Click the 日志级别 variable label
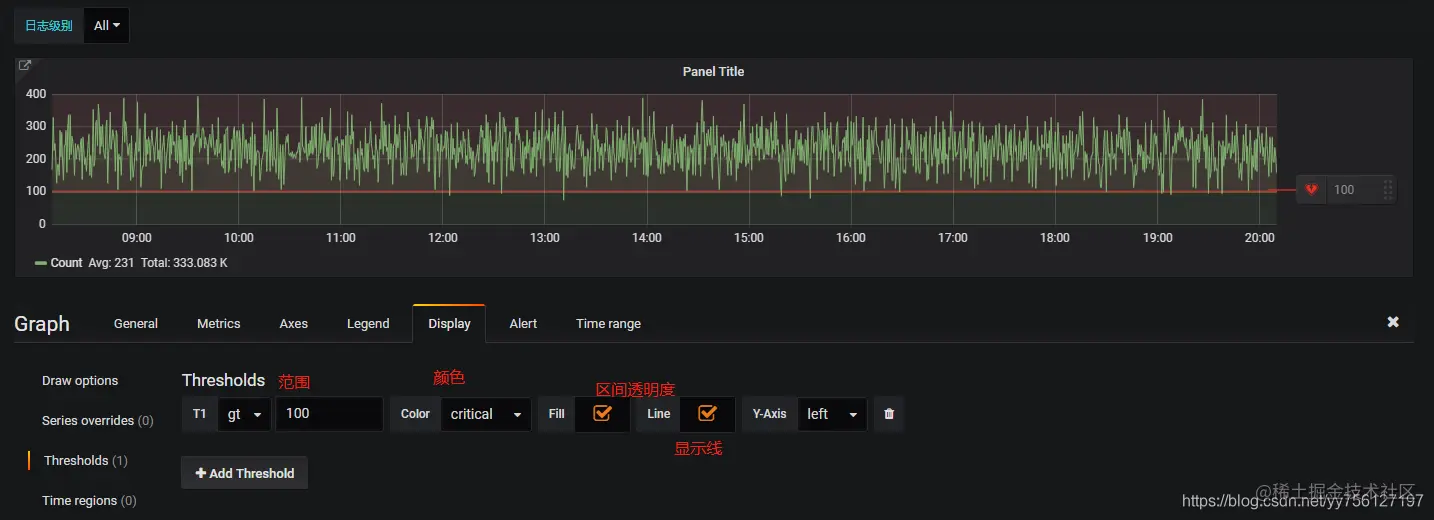1434x520 pixels. 49,26
